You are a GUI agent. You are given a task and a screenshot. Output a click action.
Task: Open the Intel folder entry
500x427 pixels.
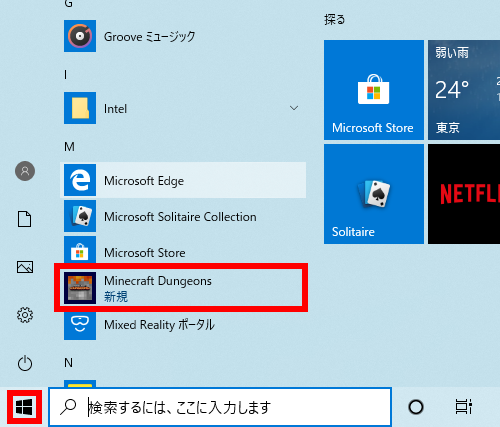(183, 108)
